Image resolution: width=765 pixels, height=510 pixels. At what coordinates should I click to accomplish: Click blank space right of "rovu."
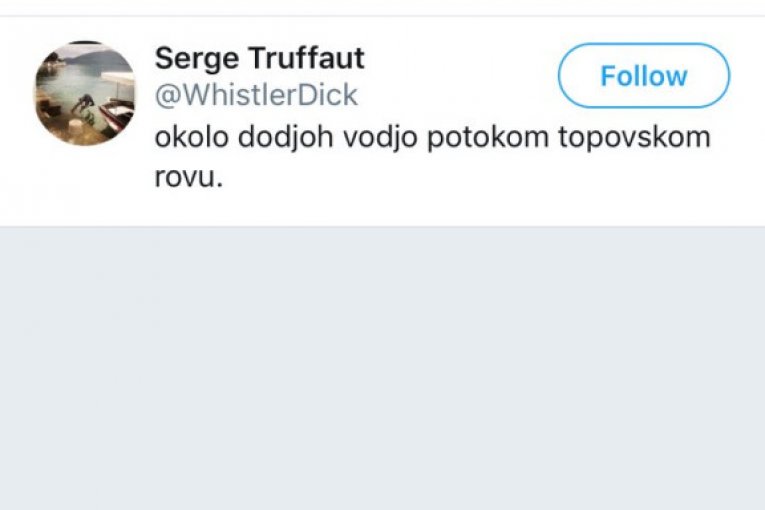point(450,178)
